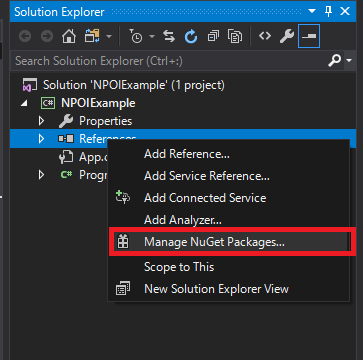Click the Sync with Active Document icon

click(x=169, y=36)
